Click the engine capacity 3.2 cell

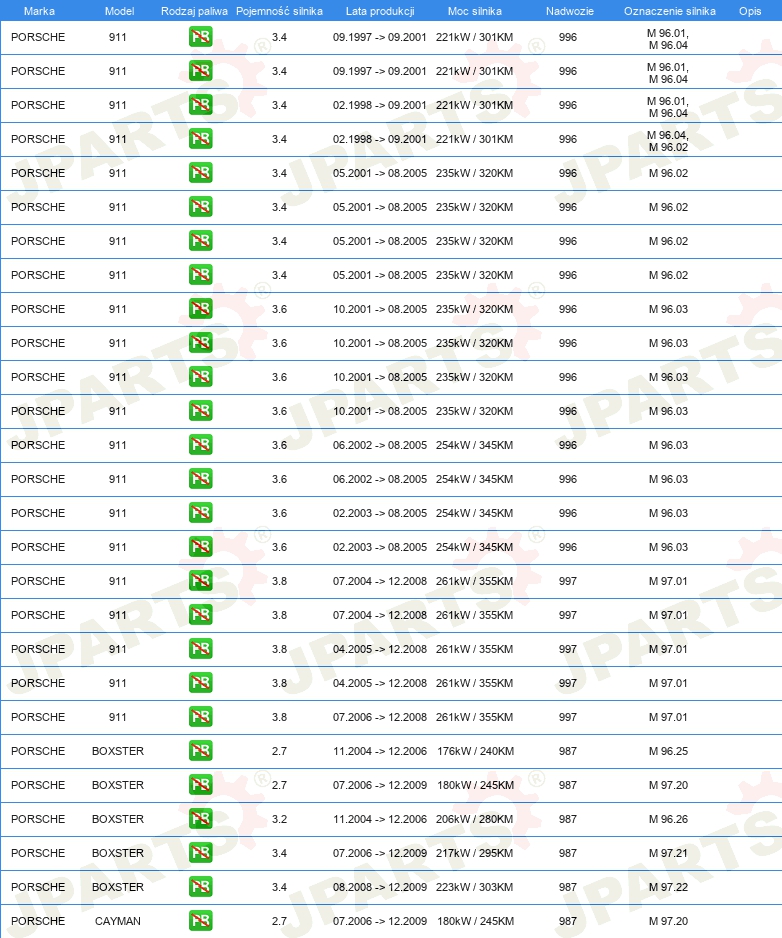[x=279, y=819]
